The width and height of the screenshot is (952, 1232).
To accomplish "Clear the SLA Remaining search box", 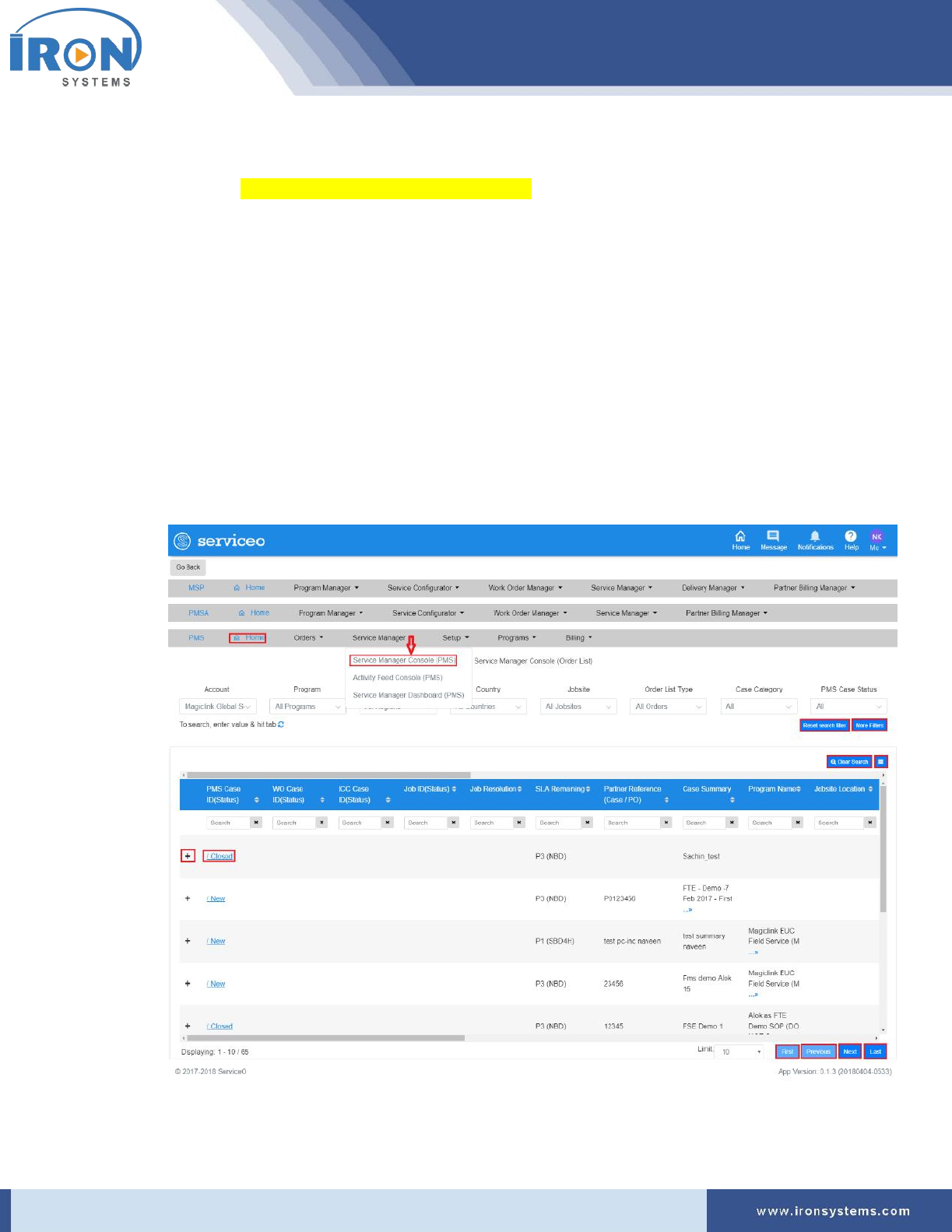I will (x=587, y=823).
